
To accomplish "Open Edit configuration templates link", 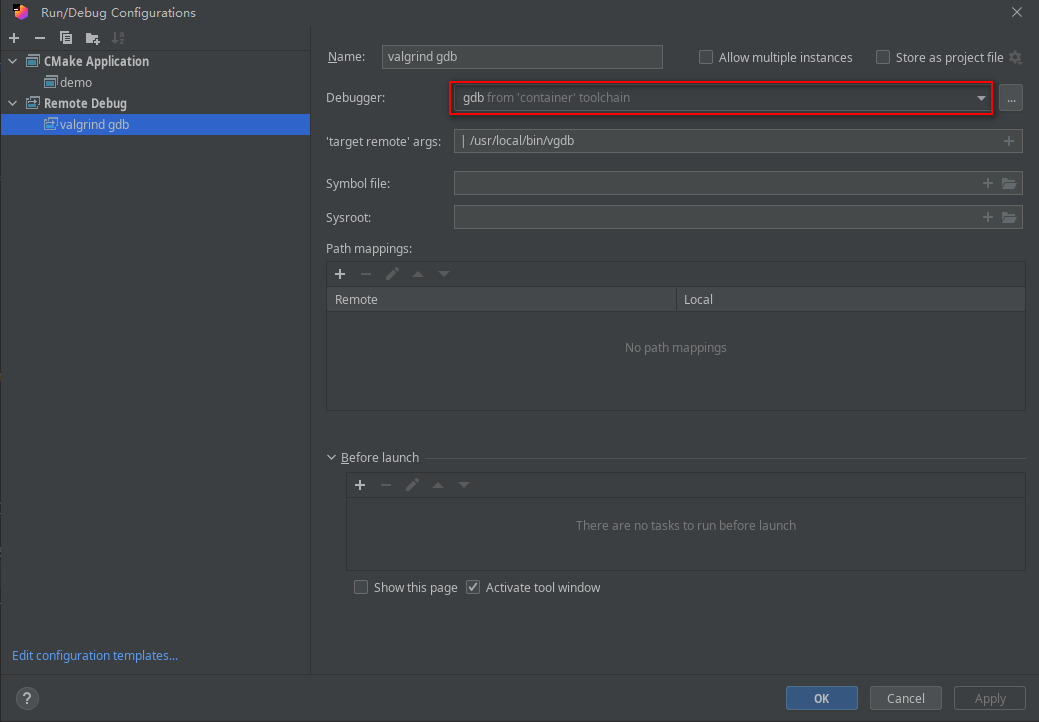I will (x=95, y=656).
